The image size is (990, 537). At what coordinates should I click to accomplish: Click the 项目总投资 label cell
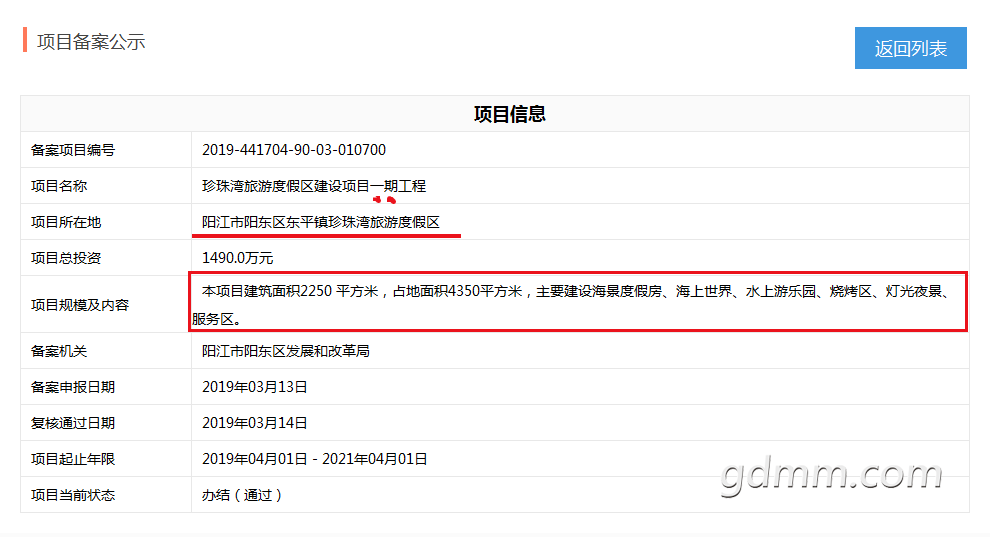click(106, 258)
